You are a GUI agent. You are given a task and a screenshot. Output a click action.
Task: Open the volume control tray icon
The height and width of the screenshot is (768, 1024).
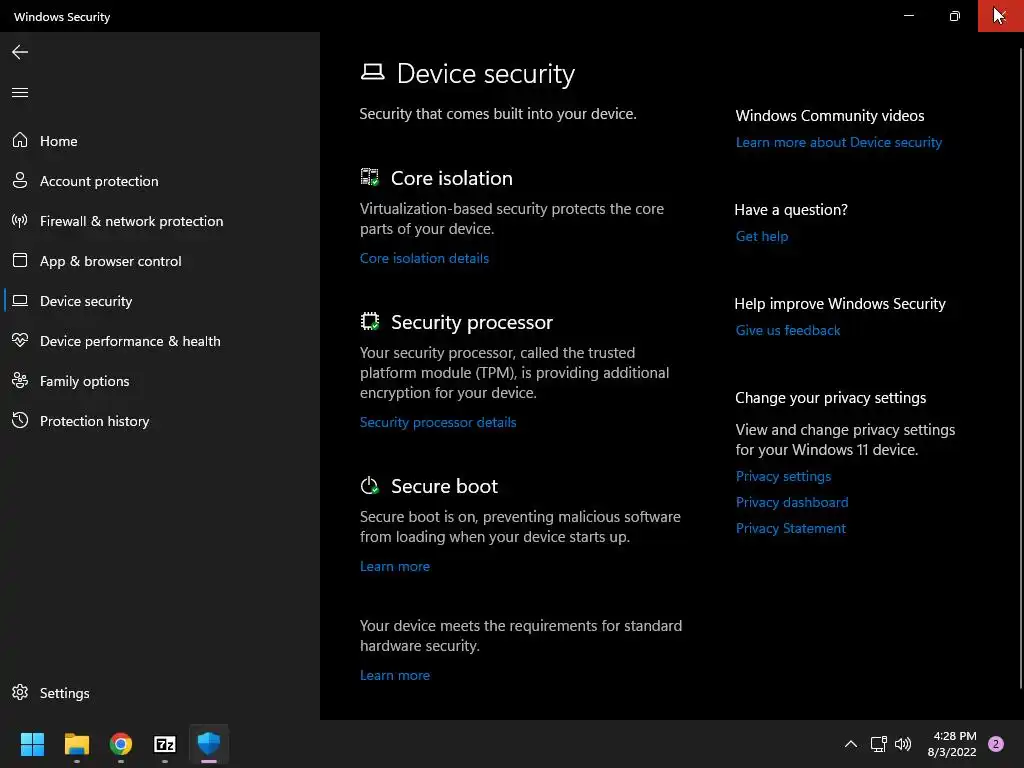pyautogui.click(x=903, y=744)
